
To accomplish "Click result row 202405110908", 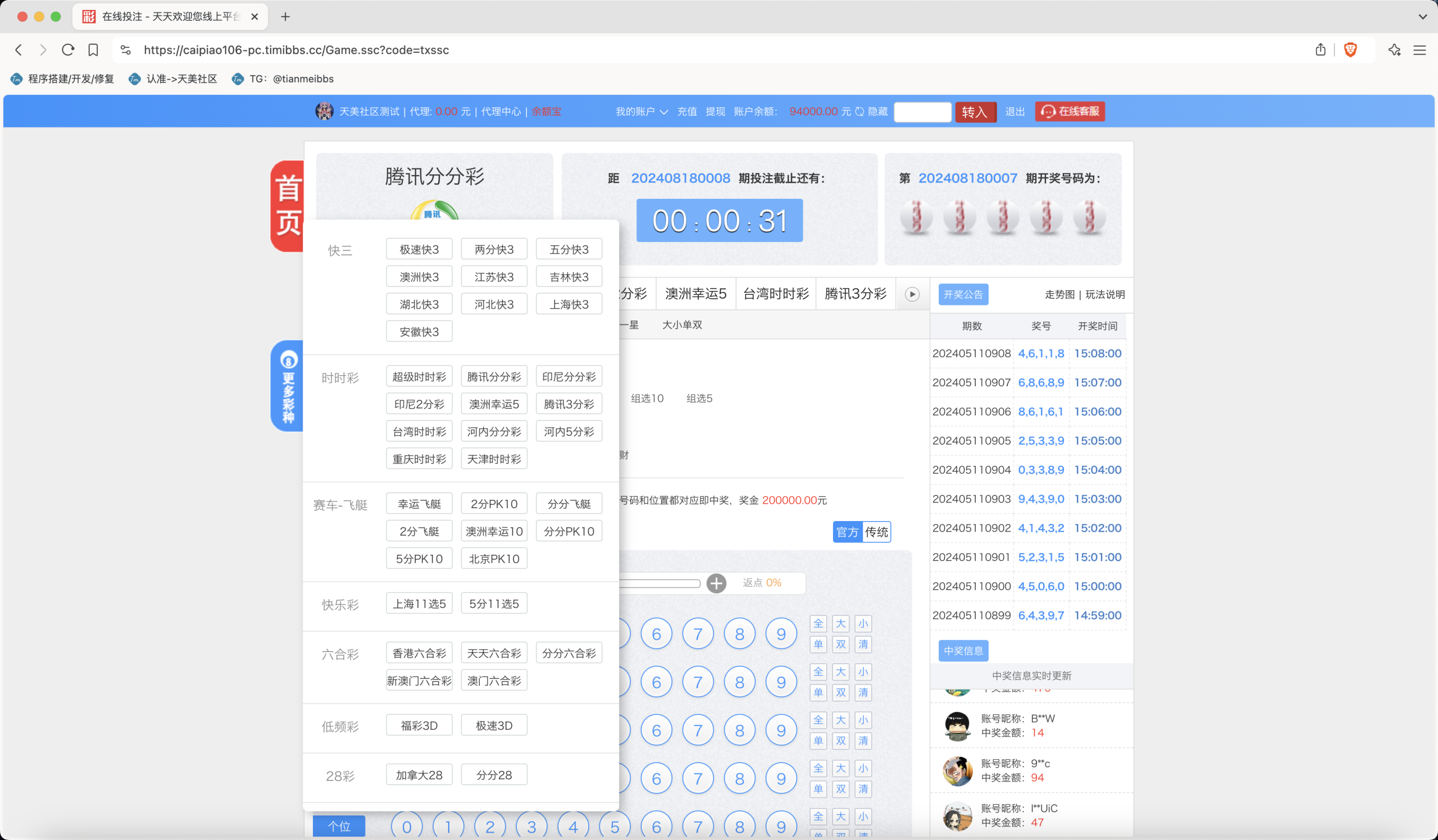I will click(1027, 353).
